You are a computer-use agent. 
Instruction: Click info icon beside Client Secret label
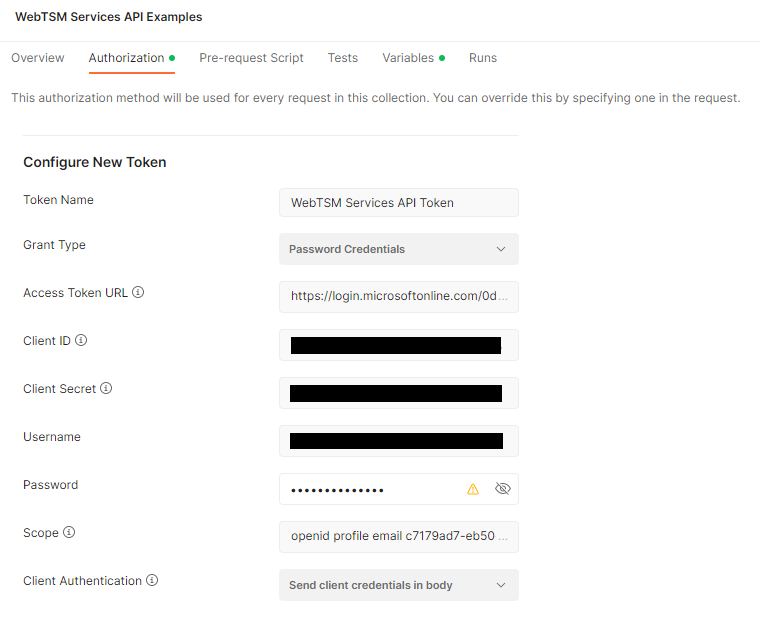coord(106,389)
